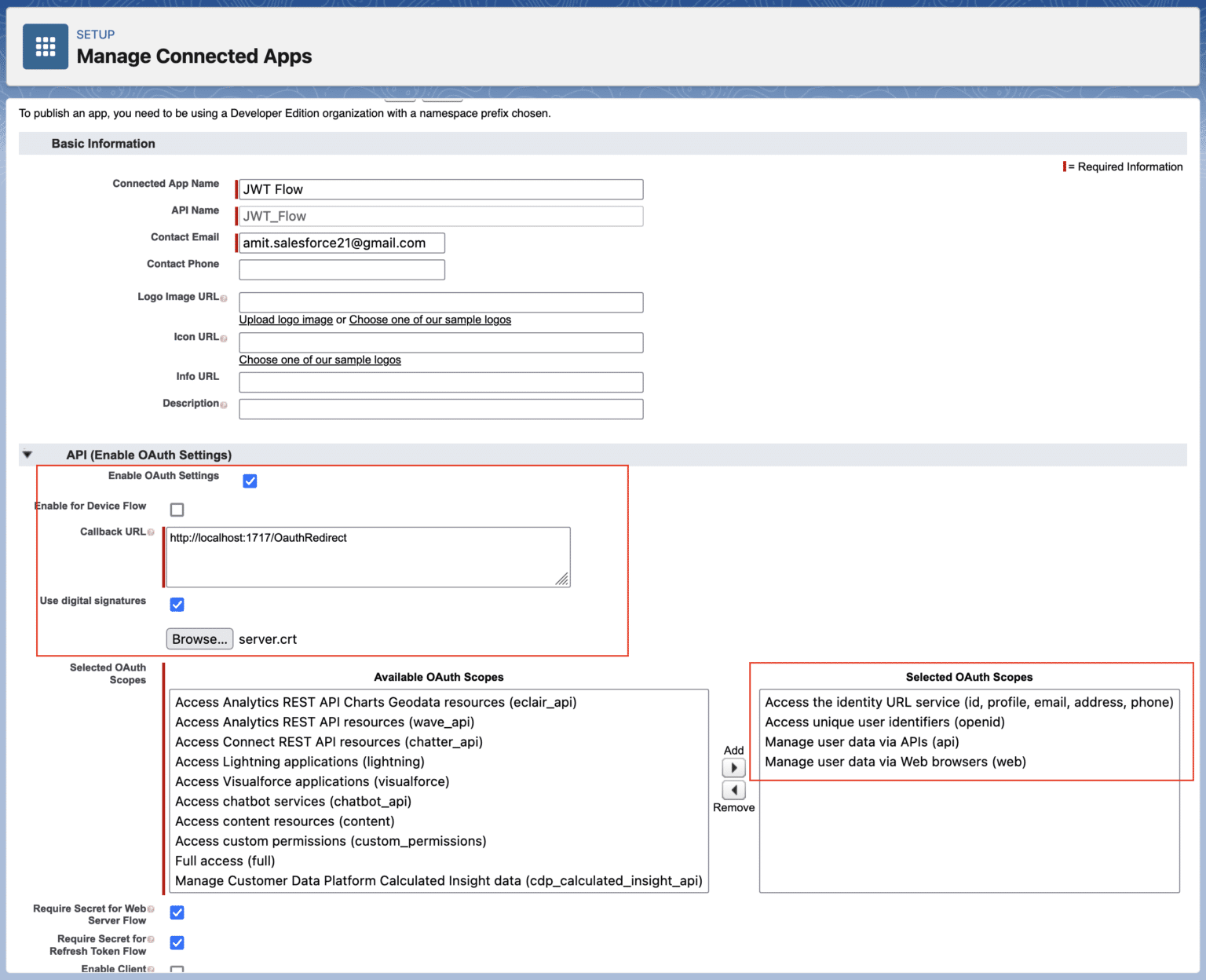Collapse the API (Enable OAuth Settings) section
Screen dimensions: 1206x980
point(27,455)
